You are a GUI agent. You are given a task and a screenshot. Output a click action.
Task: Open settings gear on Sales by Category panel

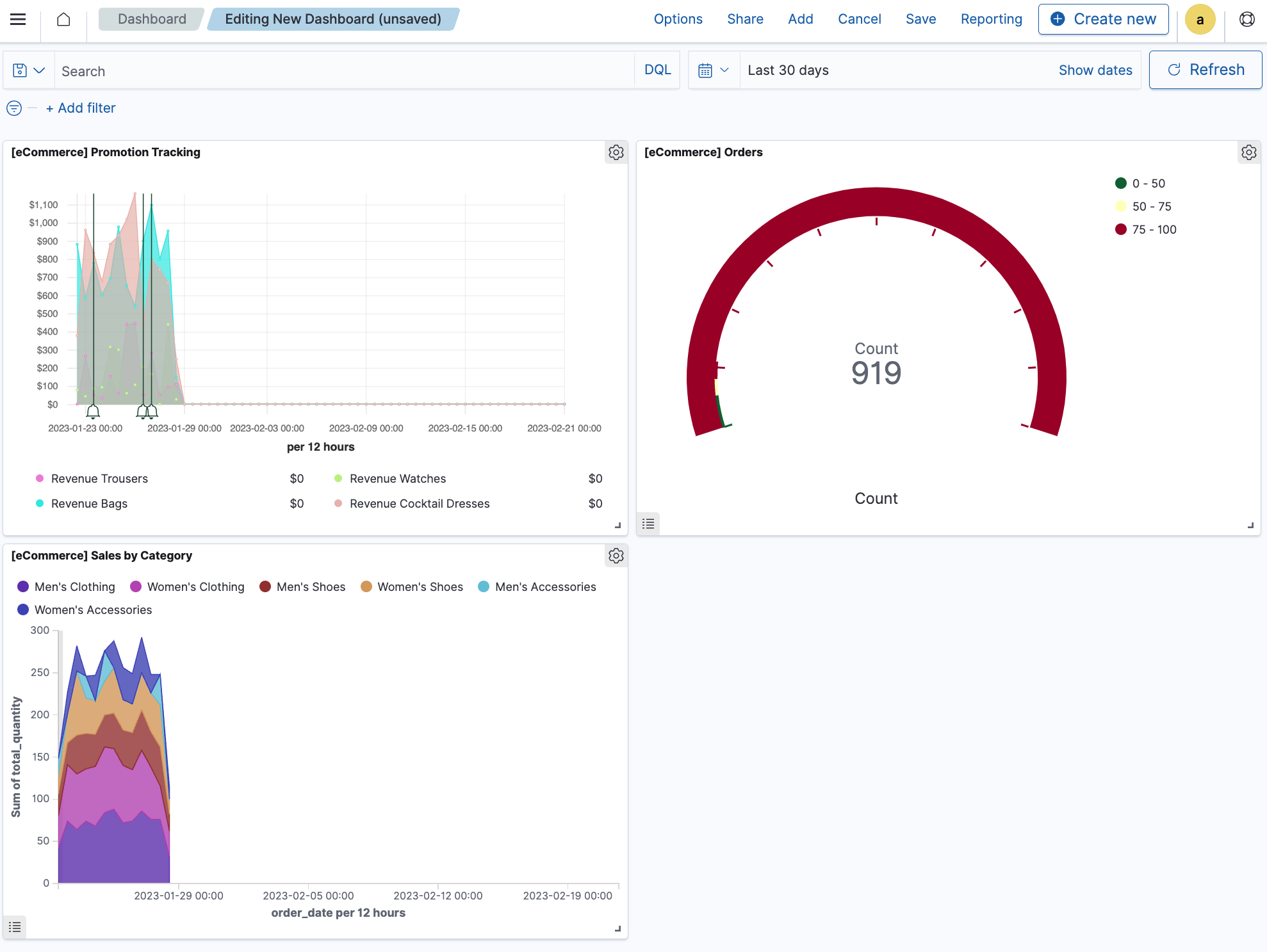tap(616, 556)
